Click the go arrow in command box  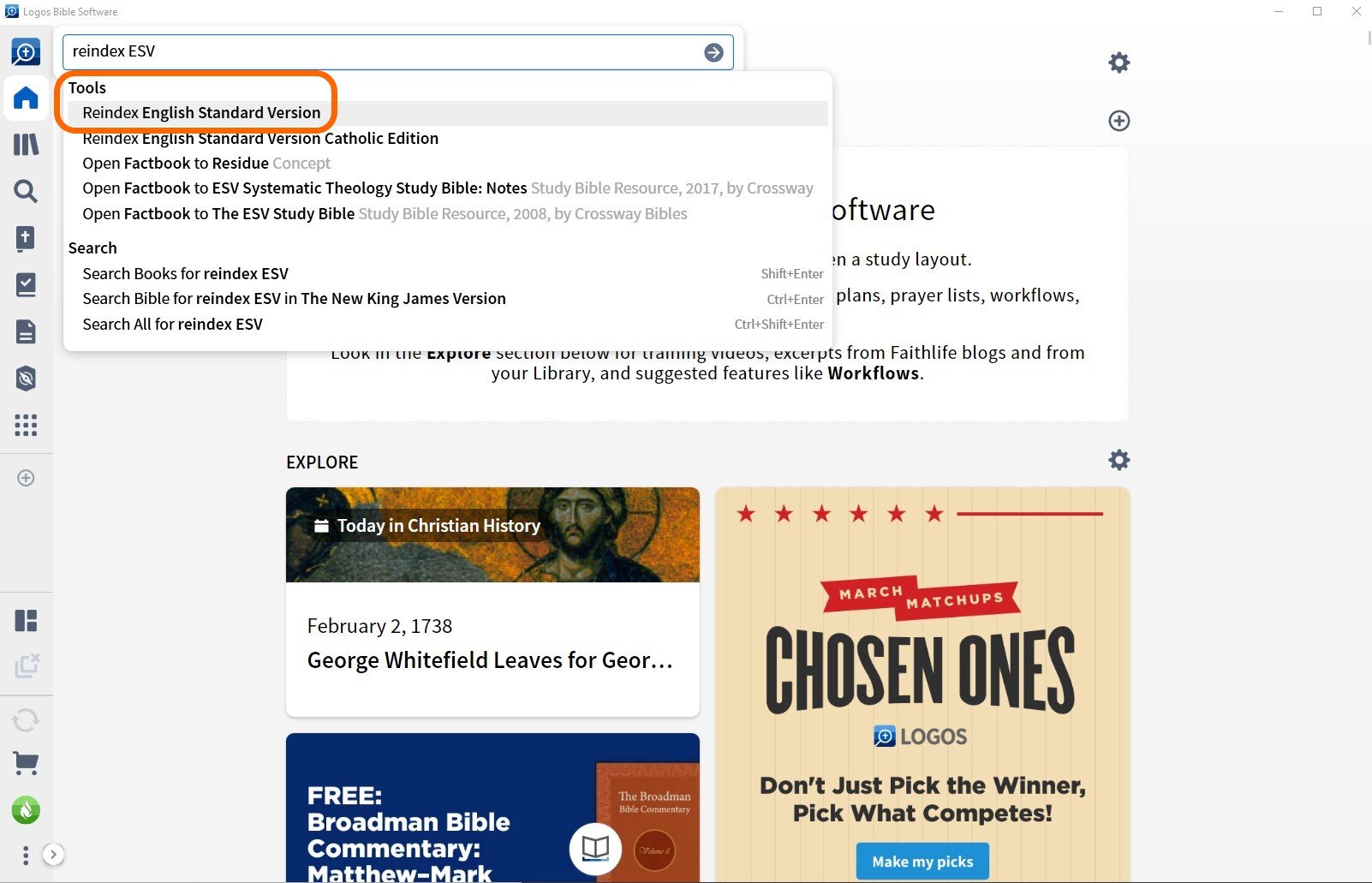tap(713, 52)
